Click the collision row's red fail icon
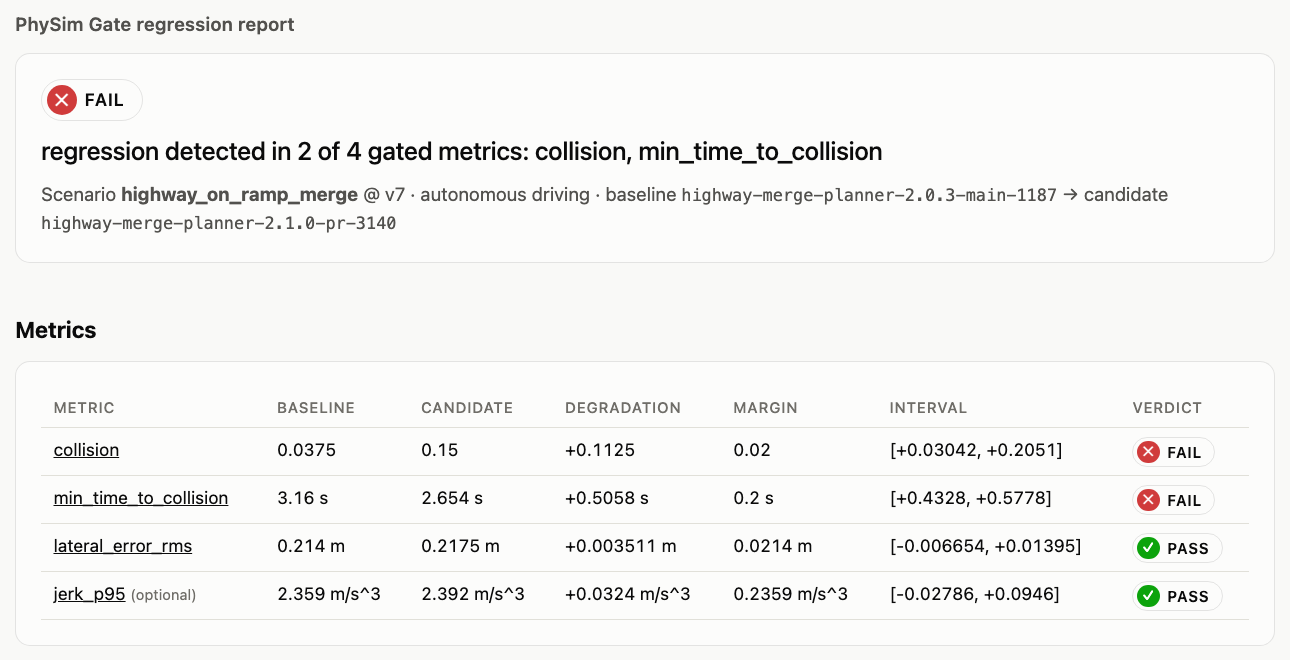 (1148, 452)
